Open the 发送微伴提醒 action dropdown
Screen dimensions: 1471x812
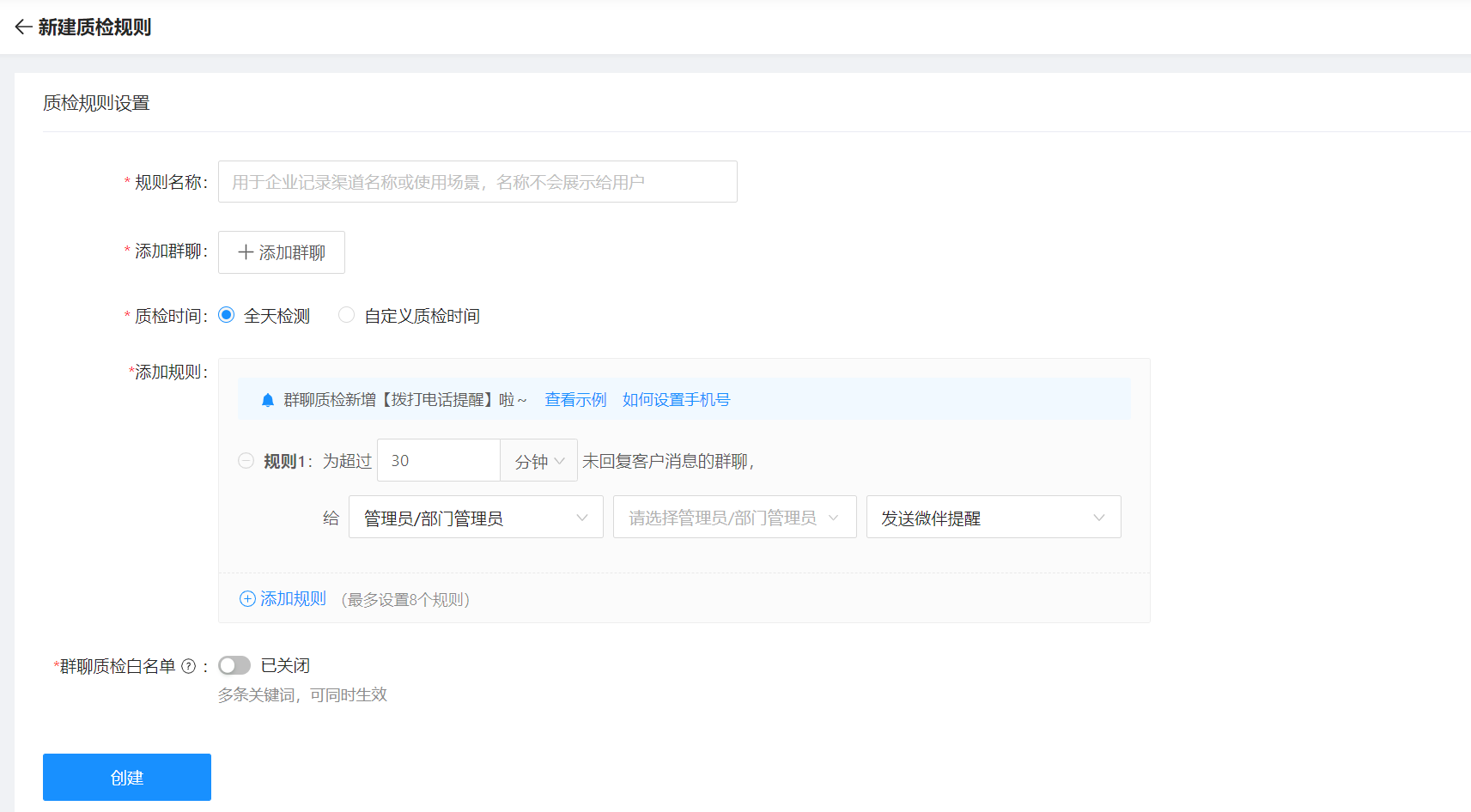pyautogui.click(x=994, y=518)
